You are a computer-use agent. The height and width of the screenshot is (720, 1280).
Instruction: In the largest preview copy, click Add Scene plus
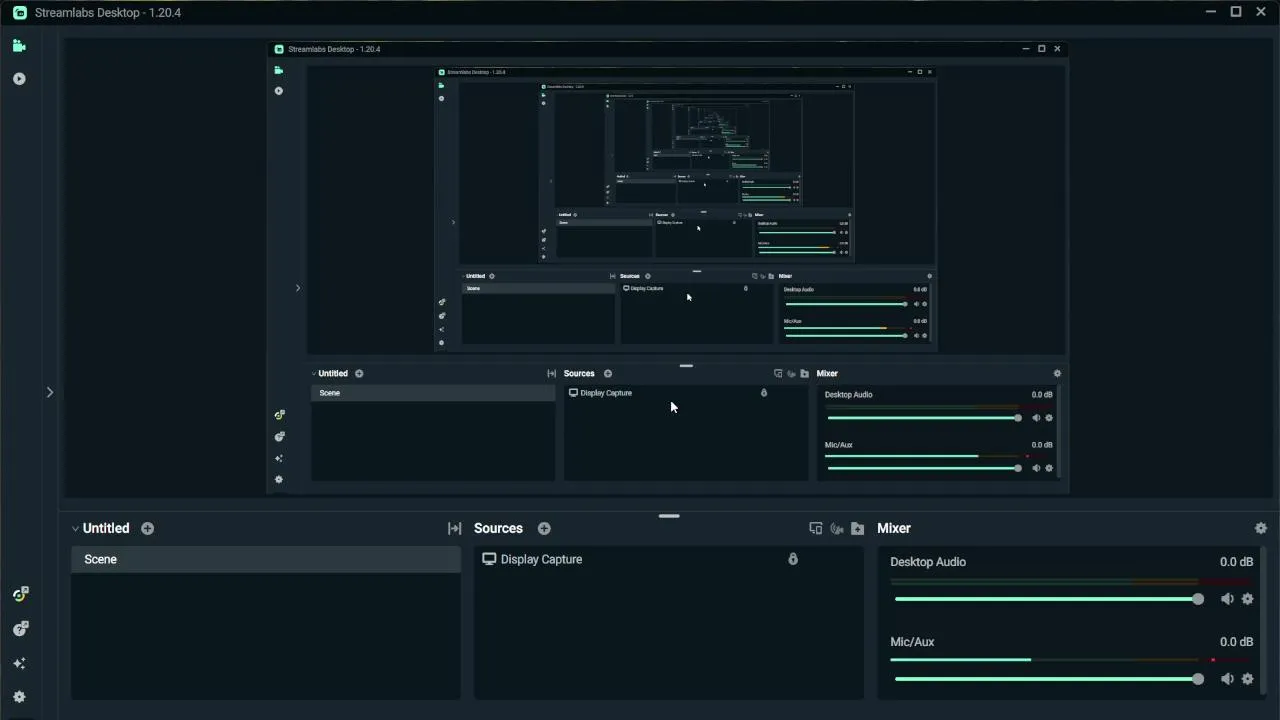coord(359,374)
